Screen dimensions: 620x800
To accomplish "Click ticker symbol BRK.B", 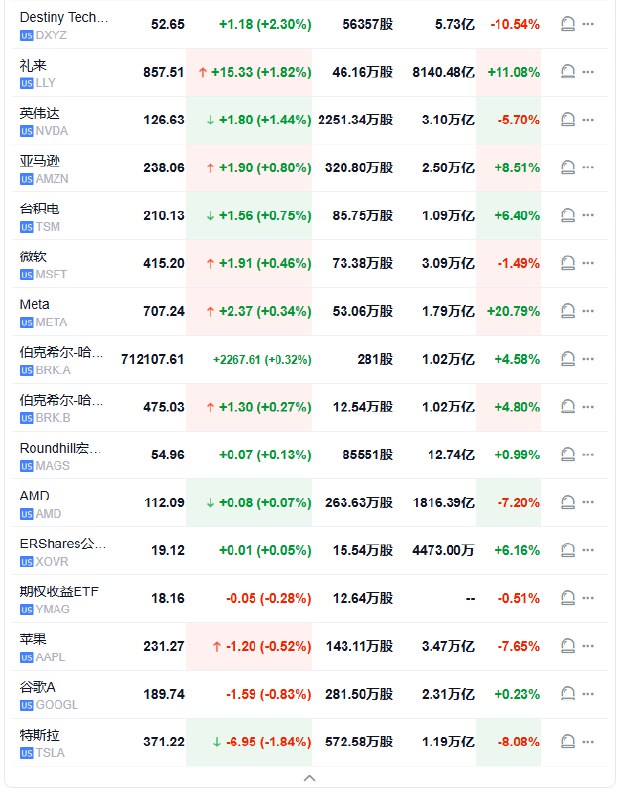I will pos(53,418).
